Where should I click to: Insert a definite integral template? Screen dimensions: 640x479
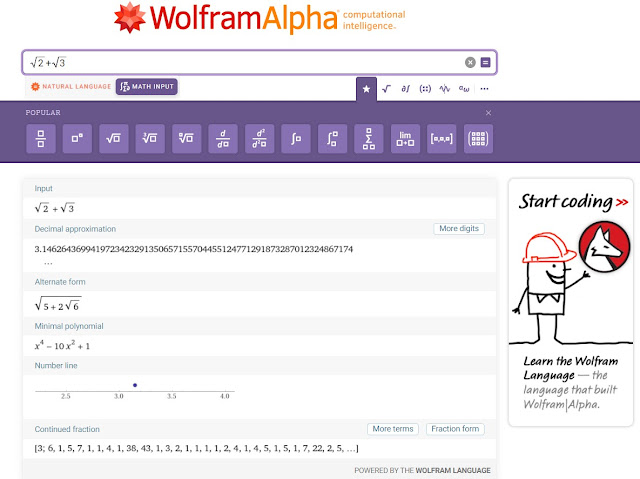[332, 139]
